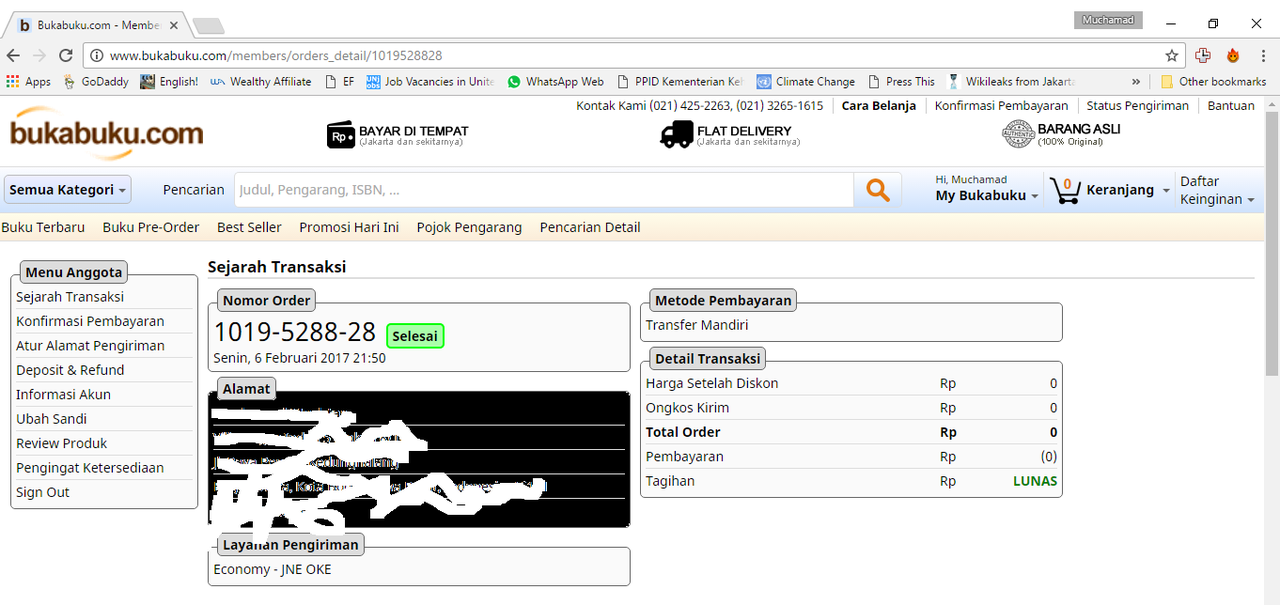Open Deposit & Refund in member menu

coord(70,370)
